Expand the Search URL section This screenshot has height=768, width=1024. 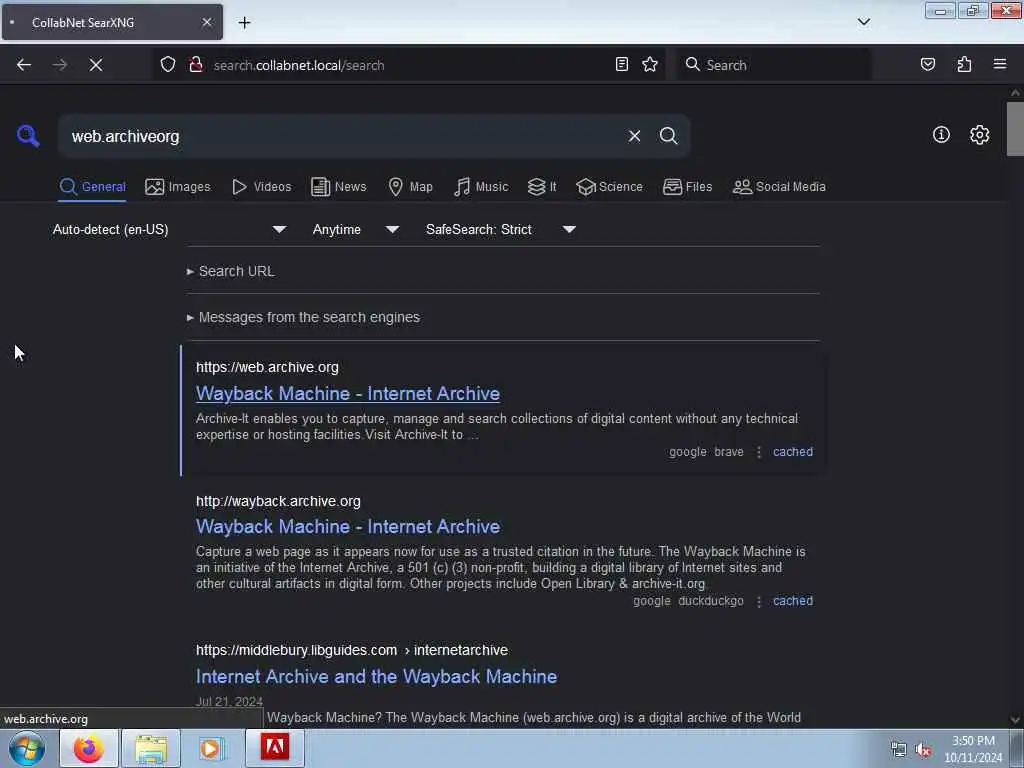(231, 271)
